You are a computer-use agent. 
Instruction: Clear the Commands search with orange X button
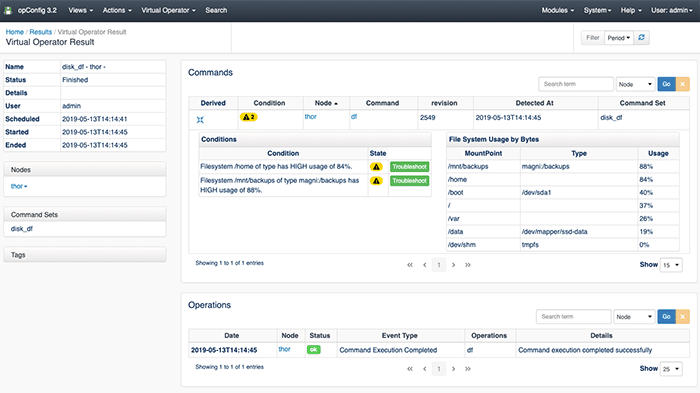click(x=683, y=84)
